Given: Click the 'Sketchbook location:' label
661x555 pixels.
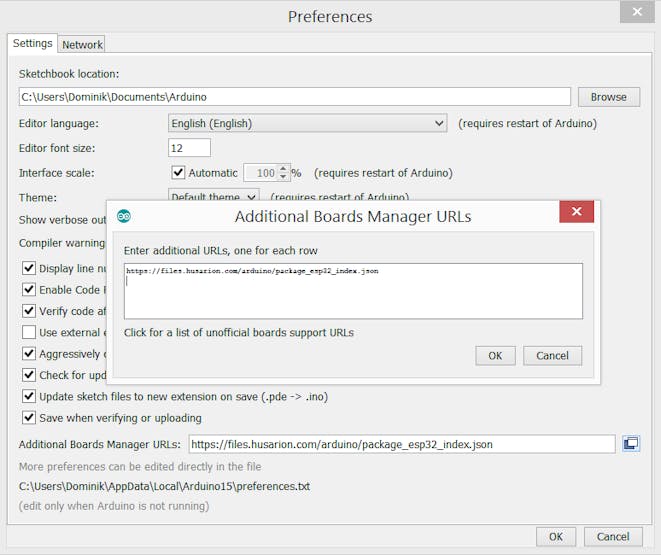Looking at the screenshot, I should pos(69,74).
